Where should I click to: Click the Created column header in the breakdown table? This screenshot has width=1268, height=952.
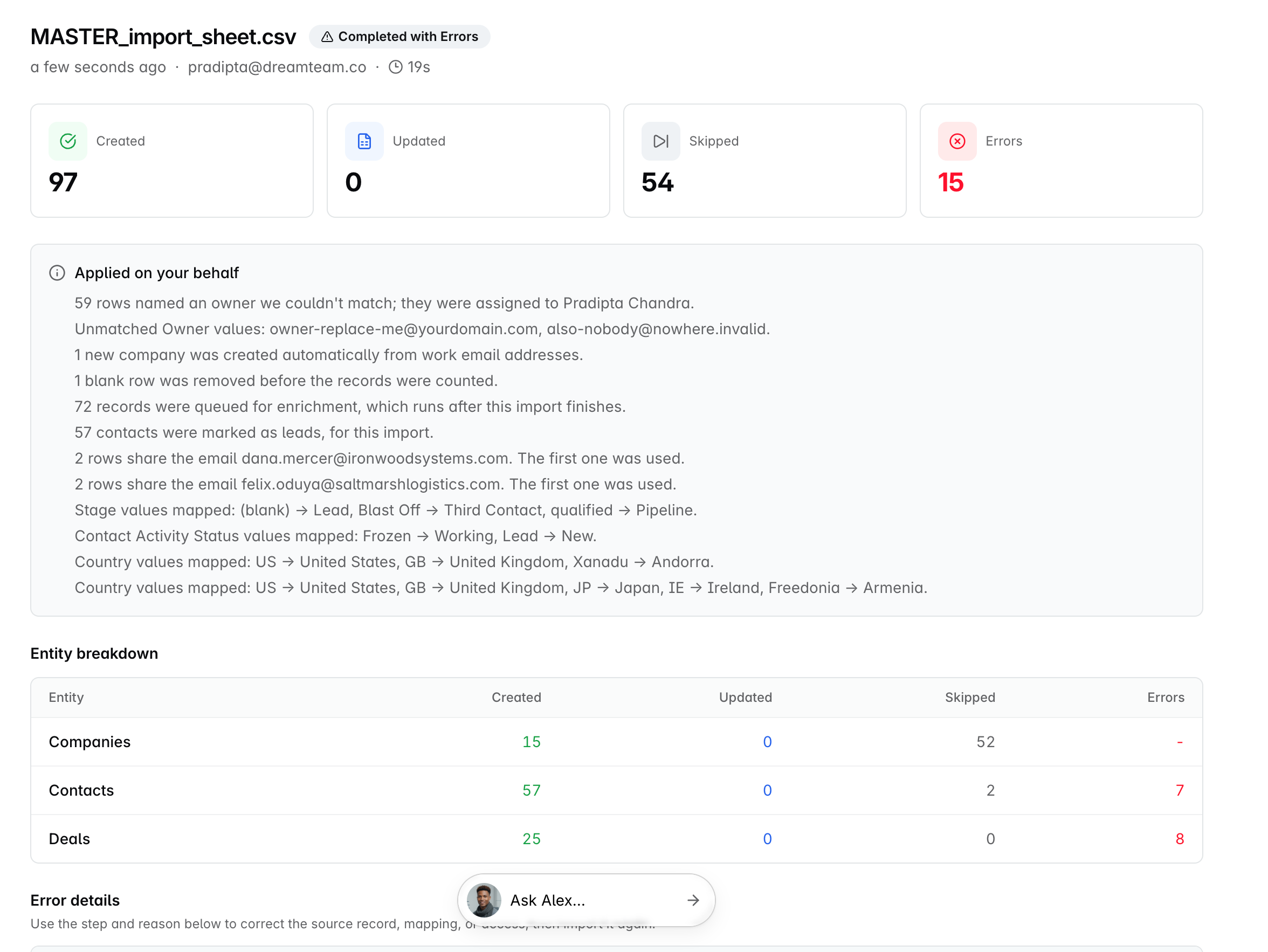[x=516, y=697]
